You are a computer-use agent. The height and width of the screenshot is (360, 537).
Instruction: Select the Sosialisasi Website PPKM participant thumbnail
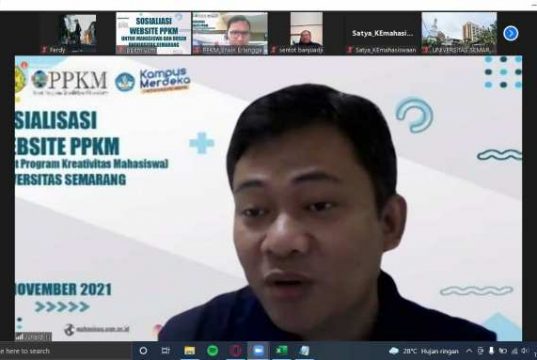153,33
